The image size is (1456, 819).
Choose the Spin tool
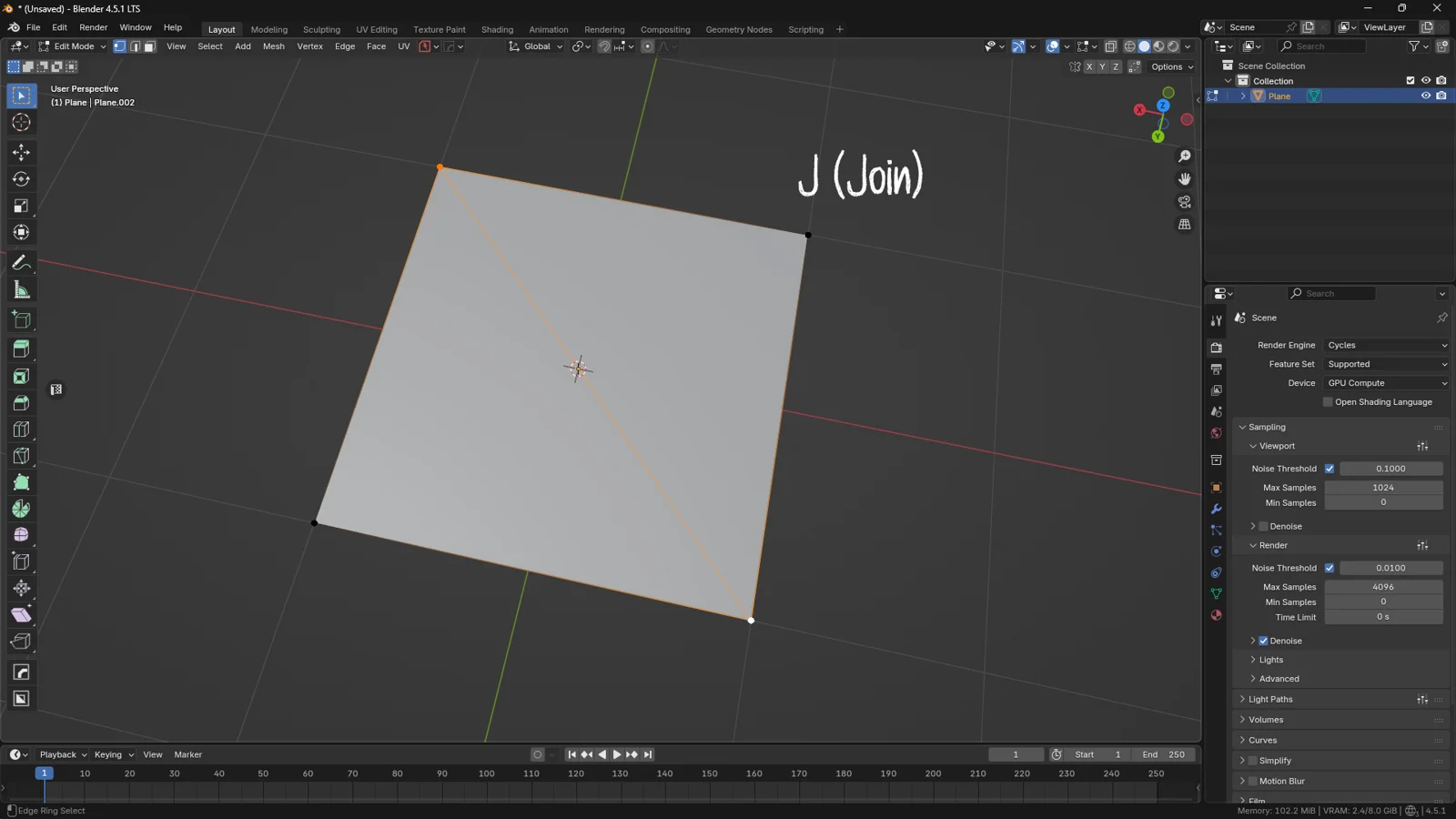coord(21,509)
